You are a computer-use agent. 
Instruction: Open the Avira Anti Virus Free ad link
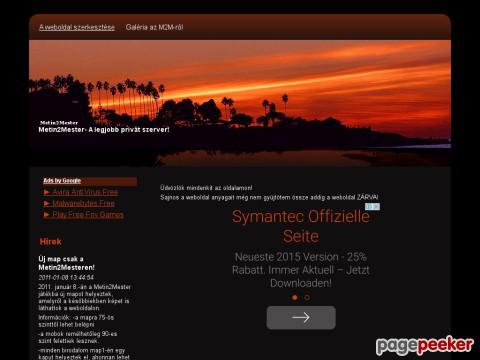click(85, 192)
